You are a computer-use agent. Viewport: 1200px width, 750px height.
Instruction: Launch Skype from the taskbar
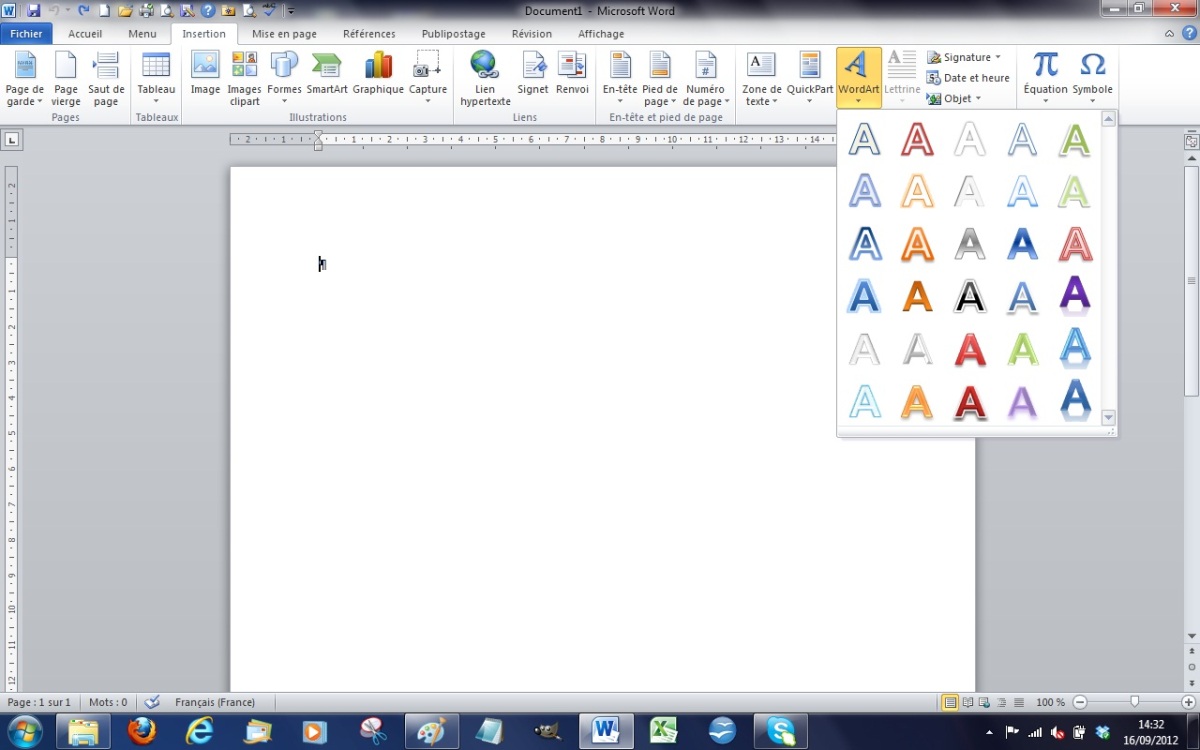781,731
